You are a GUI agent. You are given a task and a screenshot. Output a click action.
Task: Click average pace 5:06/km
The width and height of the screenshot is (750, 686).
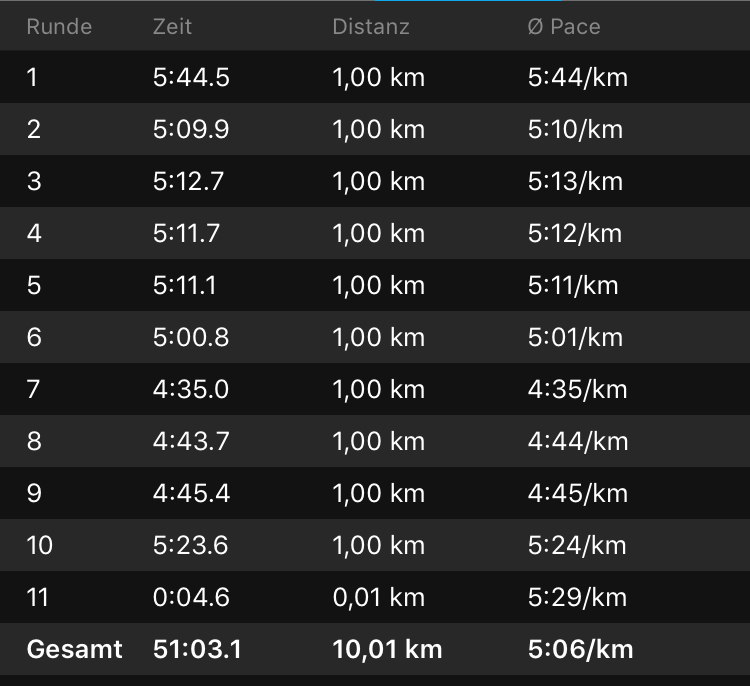[580, 650]
